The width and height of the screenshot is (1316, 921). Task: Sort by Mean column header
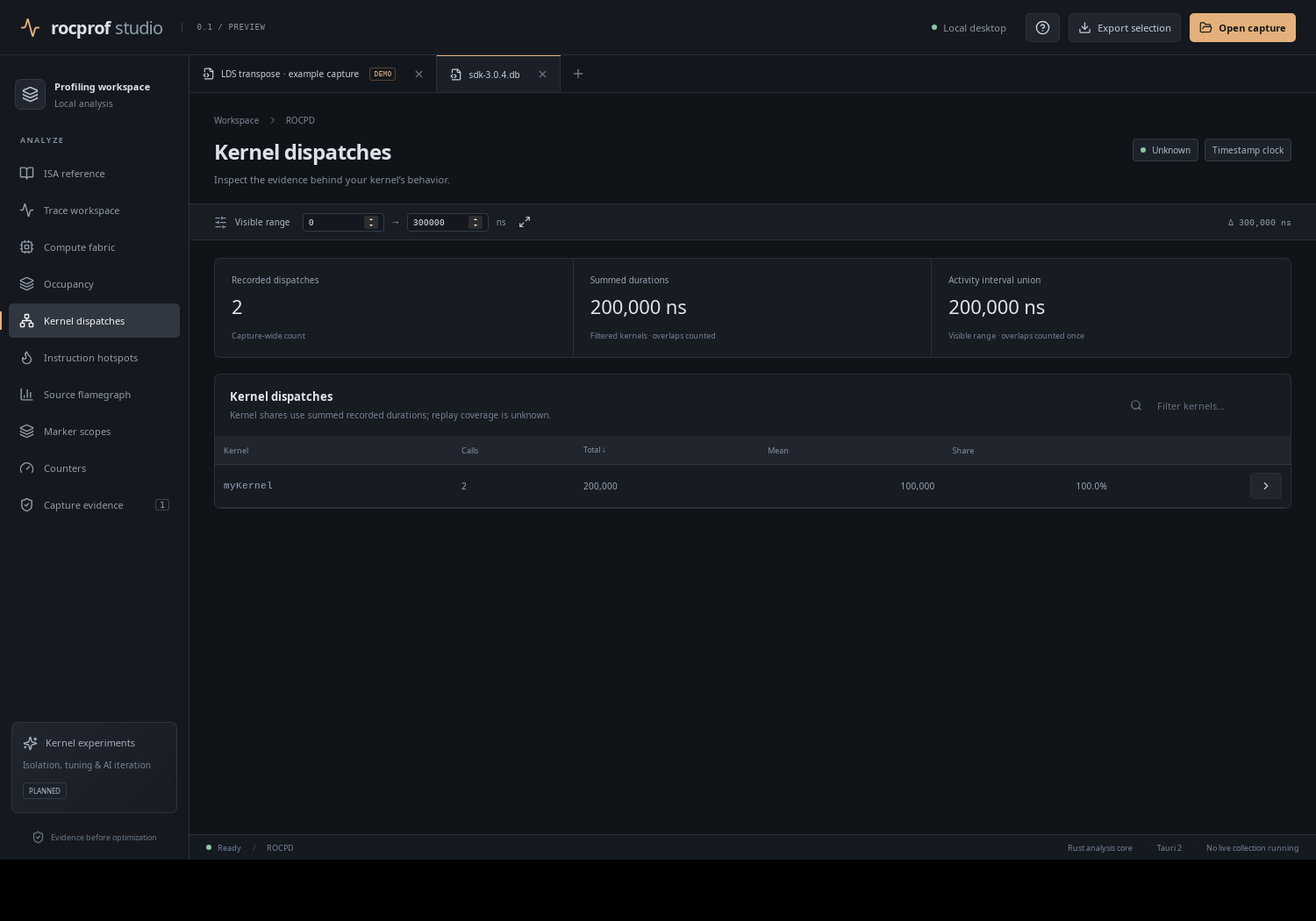point(778,451)
